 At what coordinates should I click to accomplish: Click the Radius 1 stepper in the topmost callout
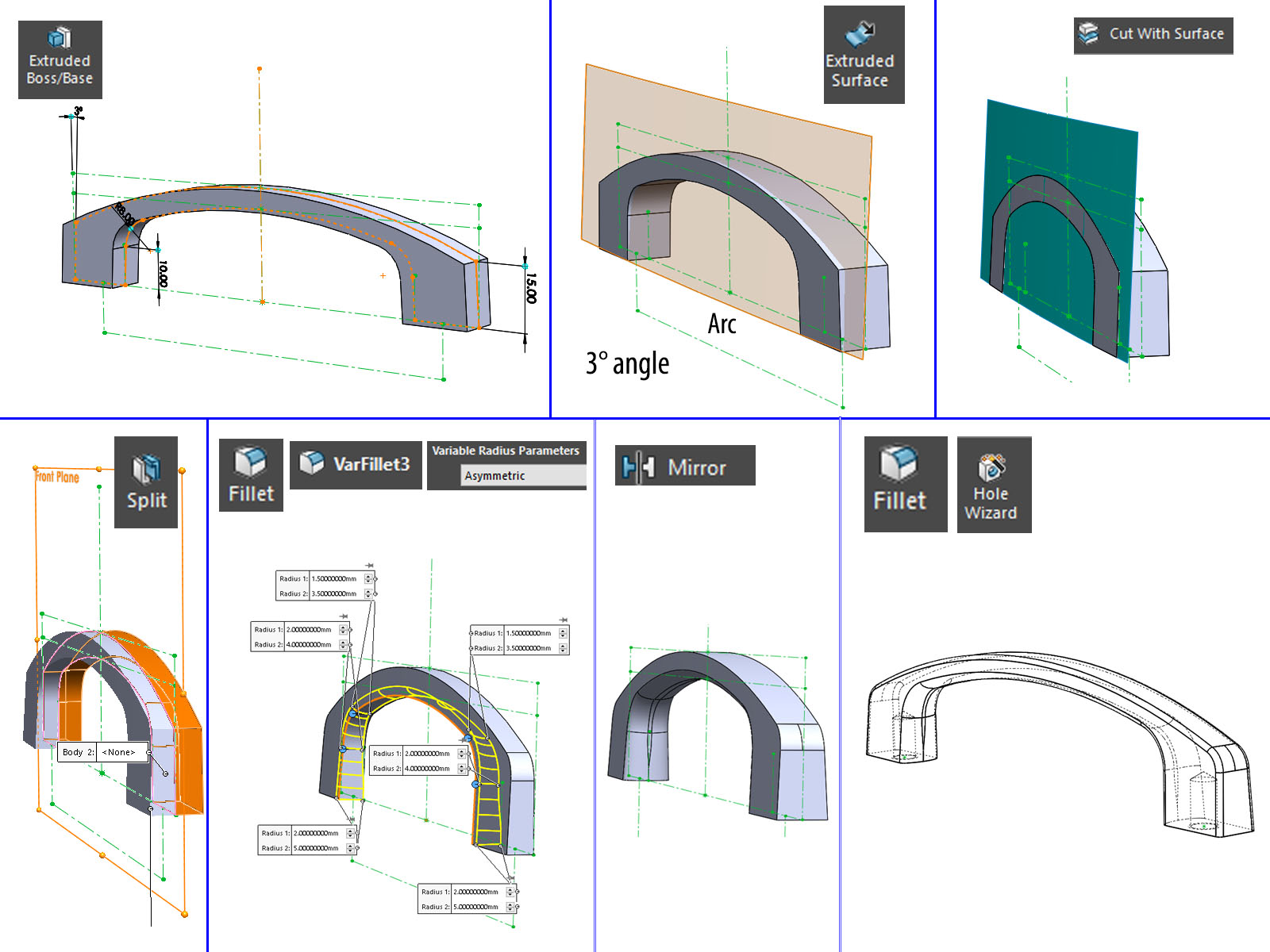pos(368,579)
